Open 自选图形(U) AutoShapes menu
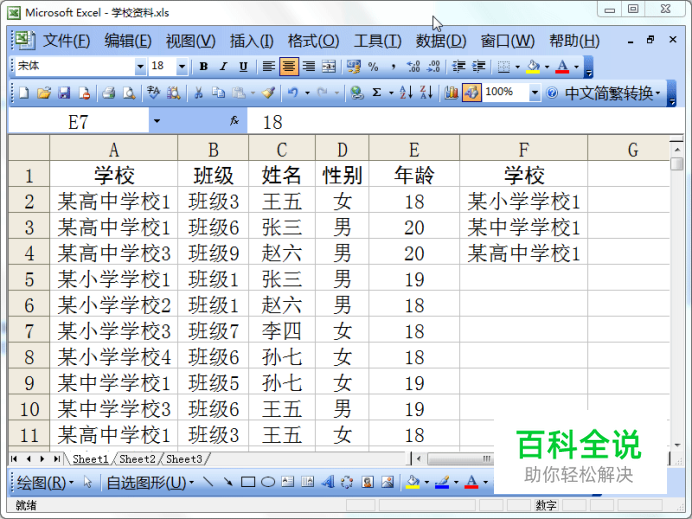 (150, 482)
